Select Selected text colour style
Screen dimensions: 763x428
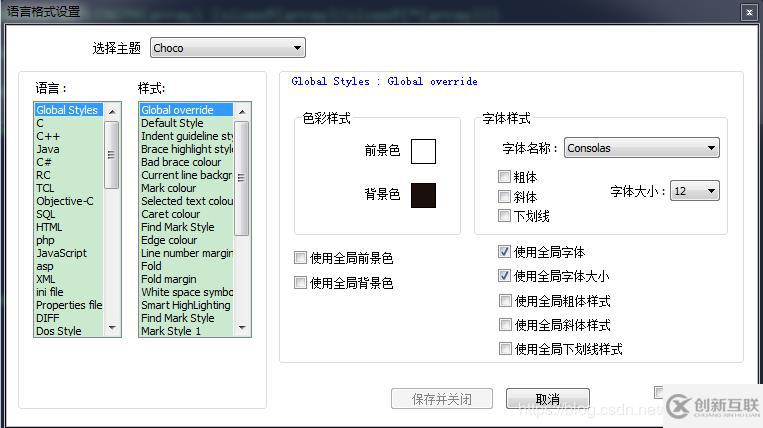pos(186,201)
